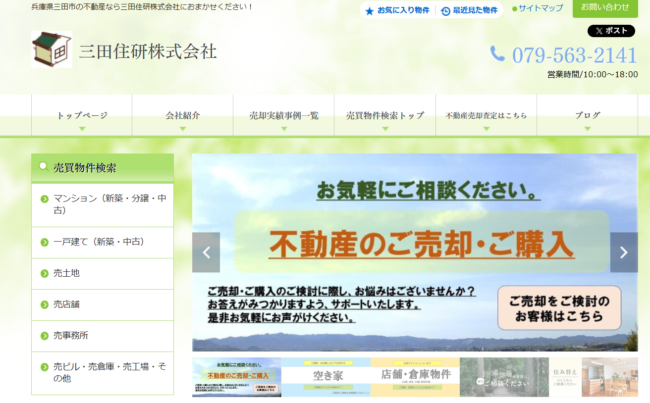Open 最近見た物件 recently viewed link
The image size is (650, 403).
[x=469, y=11]
